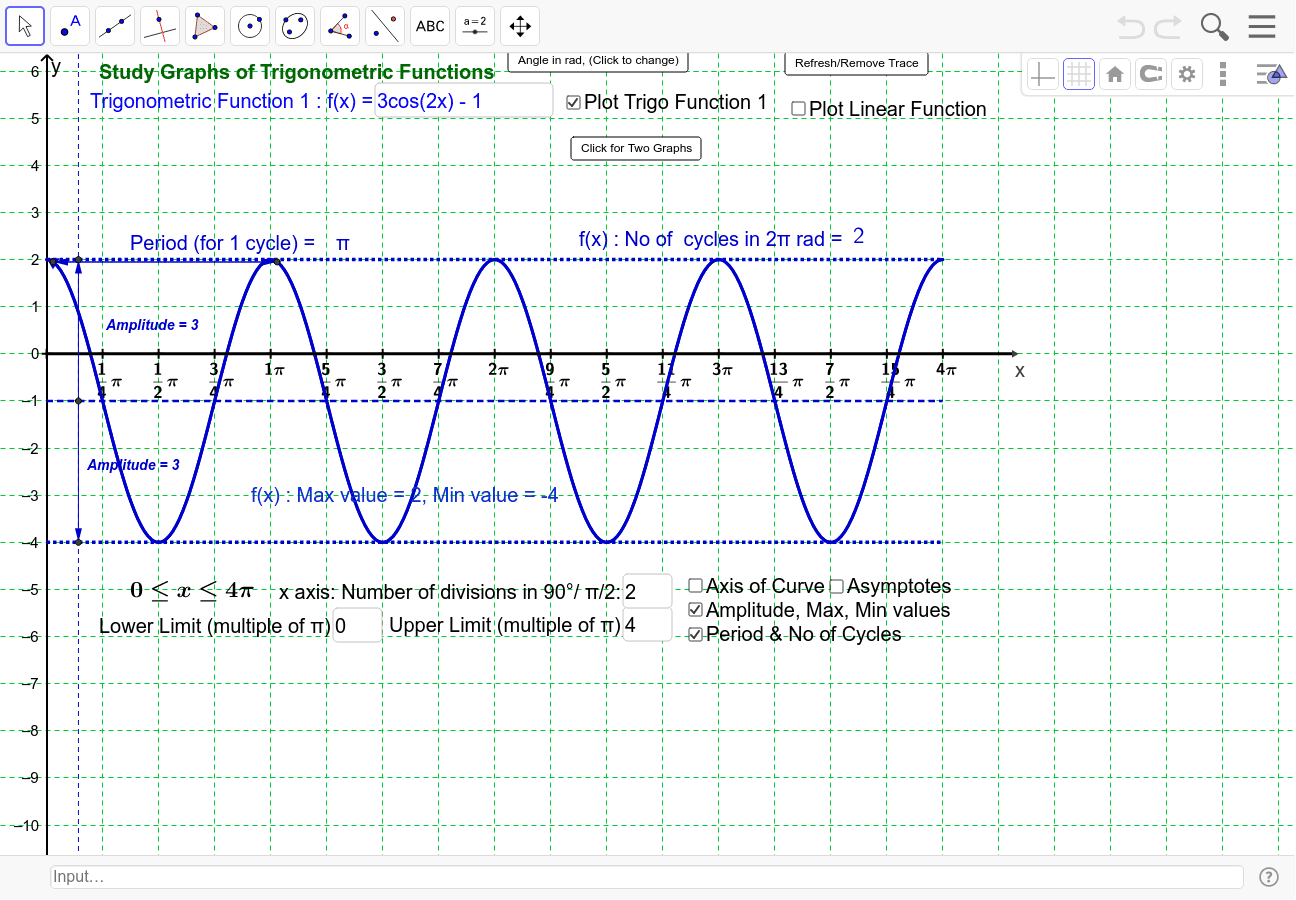Image resolution: width=1296 pixels, height=900 pixels.
Task: Click the Click for Two Graphs button
Action: [x=636, y=148]
